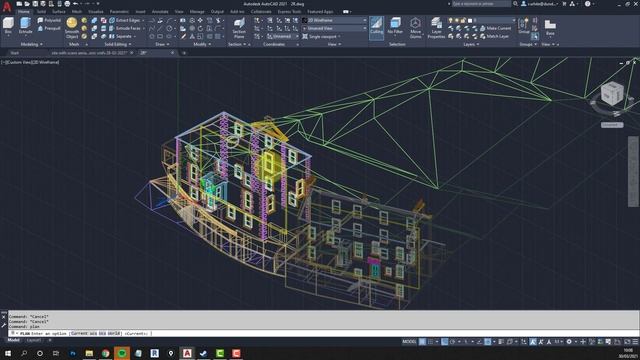The height and width of the screenshot is (360, 640).
Task: Click the Extract Edges tool
Action: pos(125,20)
